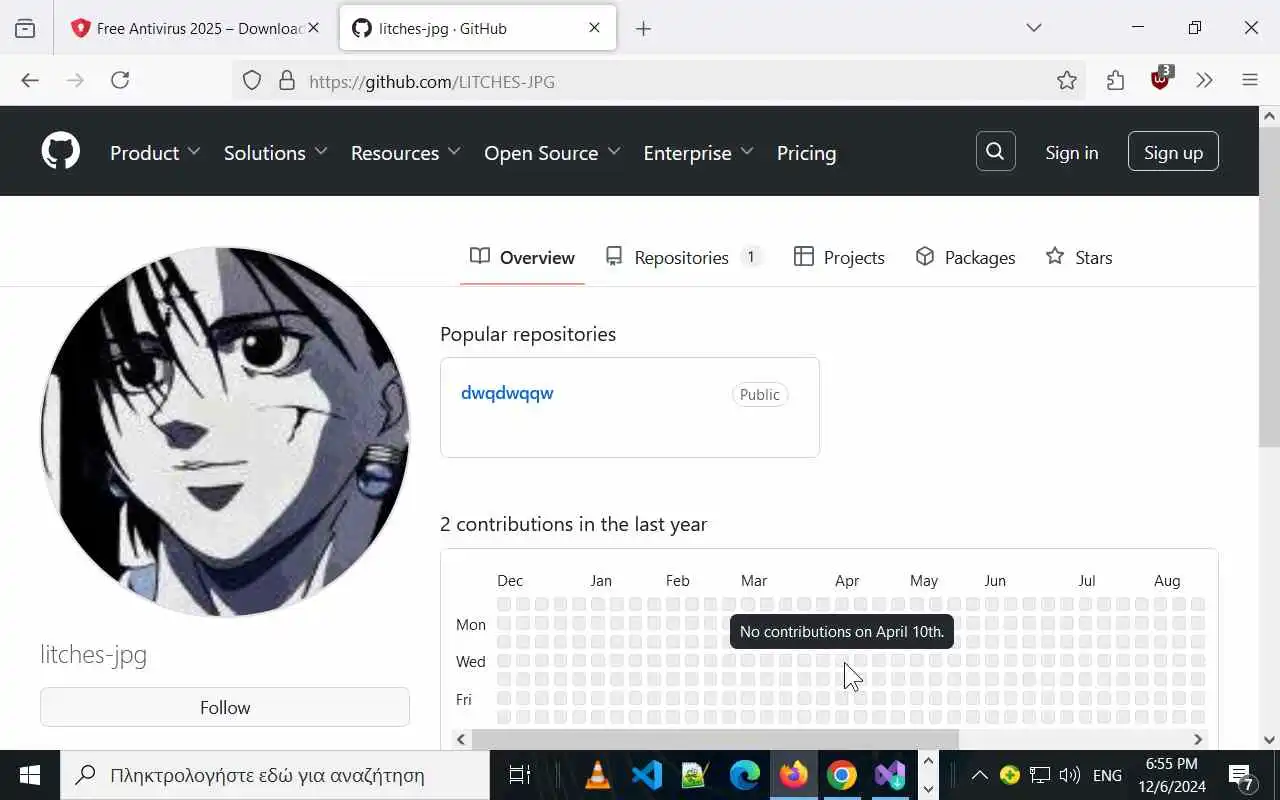Open the list all tabs dropdown
Screen dimensions: 1280x800
click(1034, 28)
